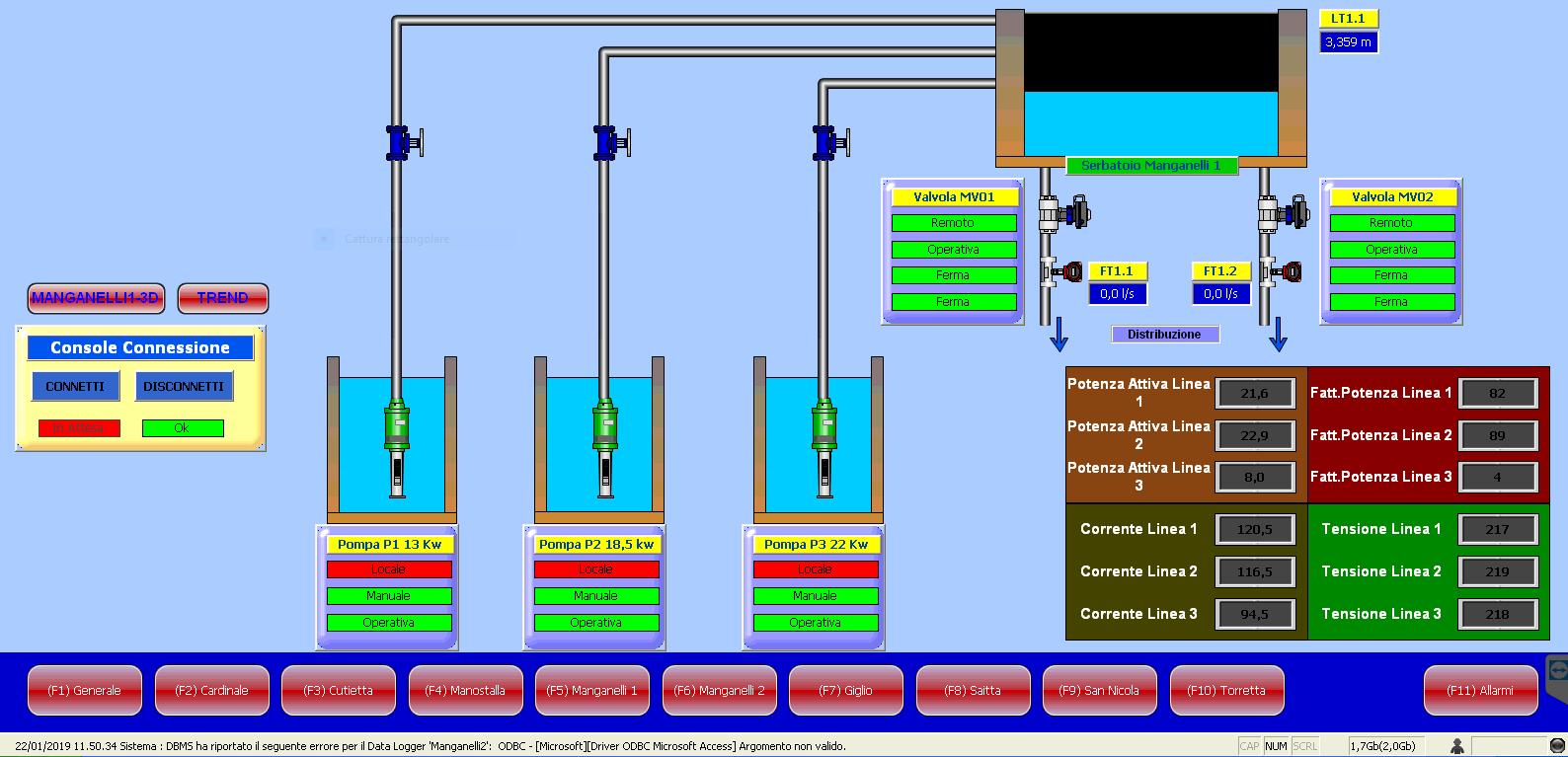Click the round status LED in status bar
The image size is (1568, 757).
click(1558, 746)
